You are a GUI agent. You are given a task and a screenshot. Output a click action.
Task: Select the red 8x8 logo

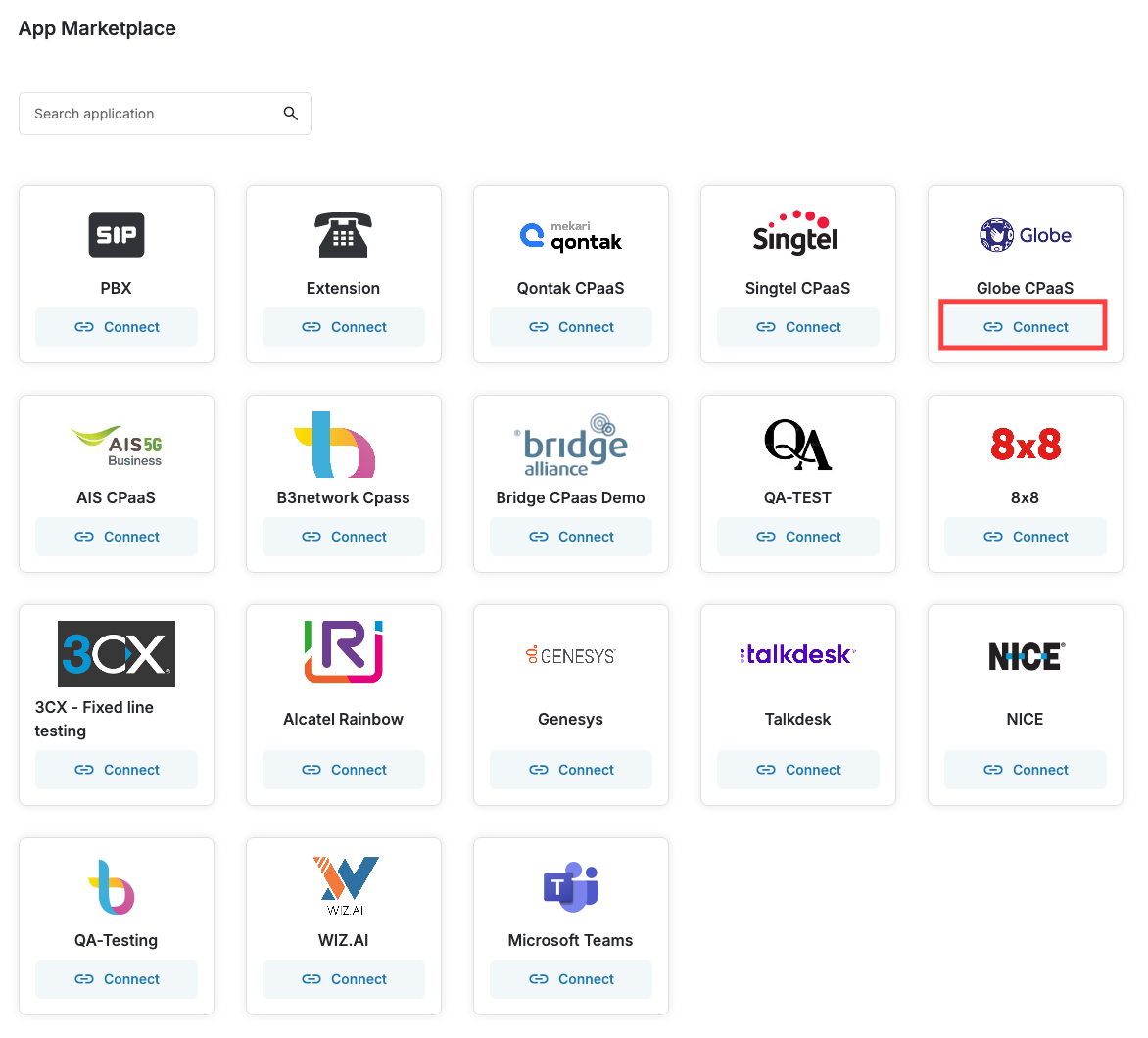pyautogui.click(x=1025, y=445)
